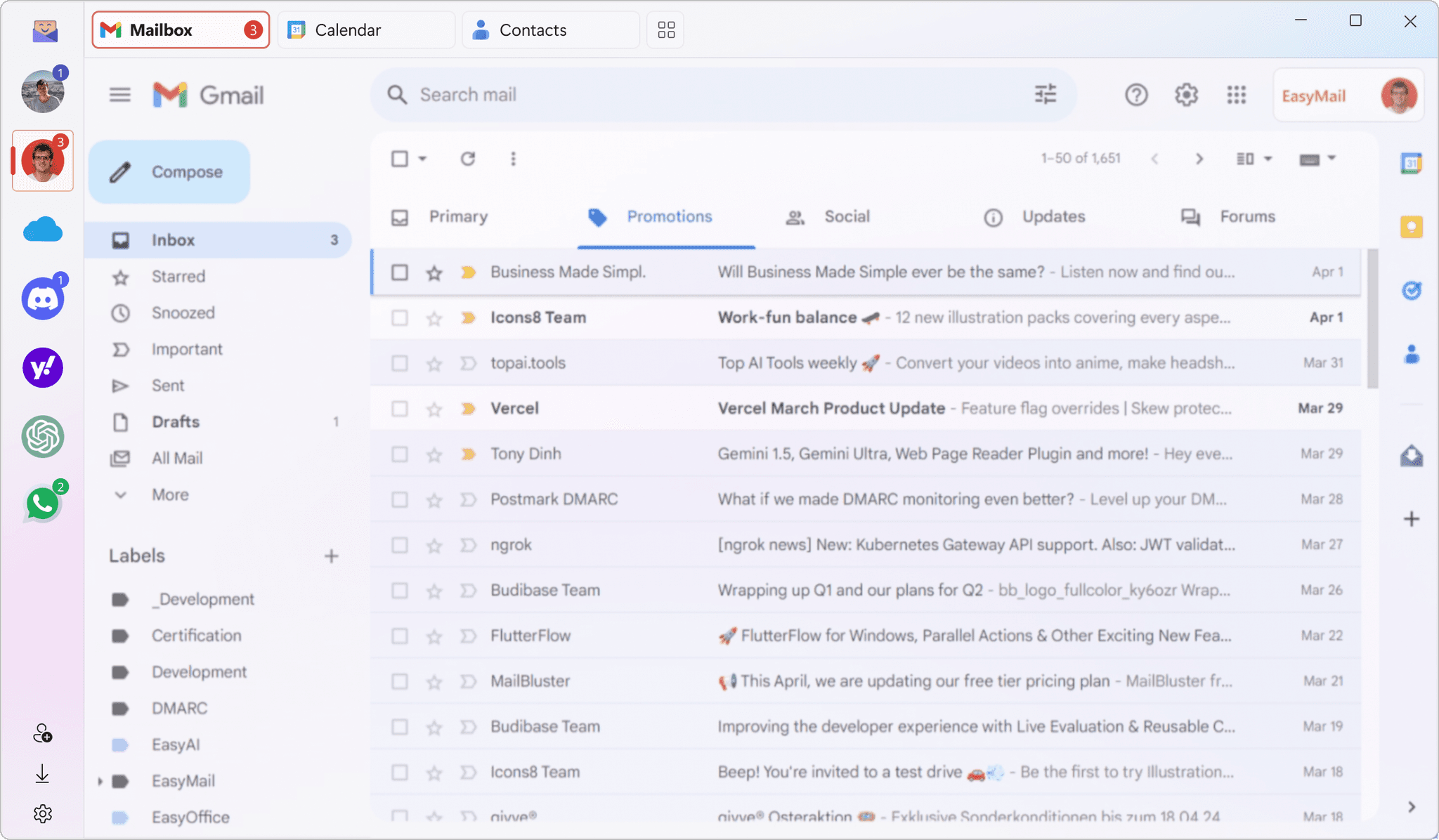Open the WhatsApp app icon
This screenshot has height=840, width=1439.
(43, 504)
